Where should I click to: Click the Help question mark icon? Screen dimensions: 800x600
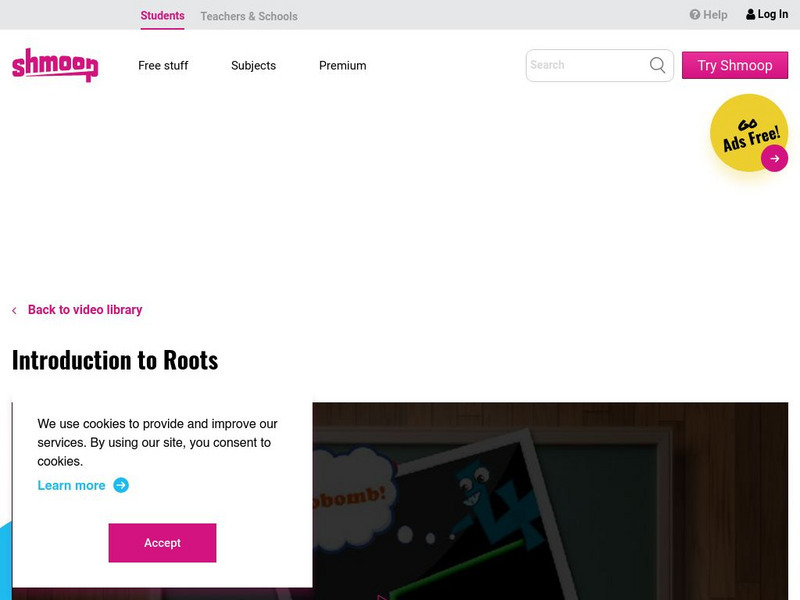pos(694,14)
